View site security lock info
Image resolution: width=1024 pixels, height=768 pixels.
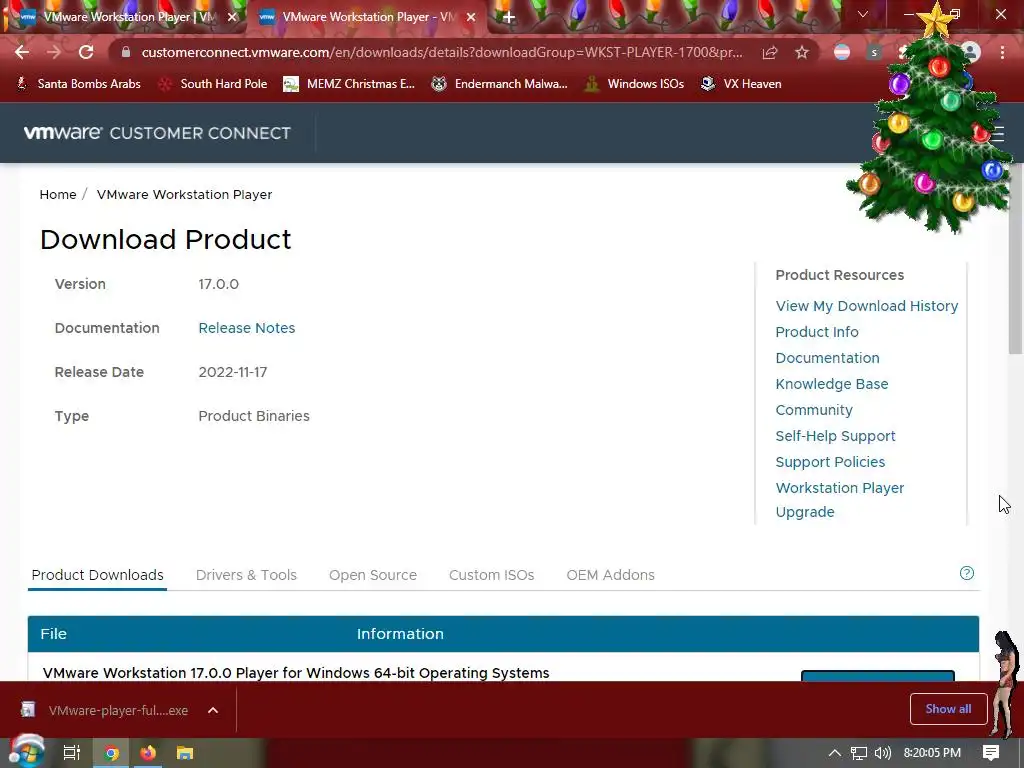point(126,52)
